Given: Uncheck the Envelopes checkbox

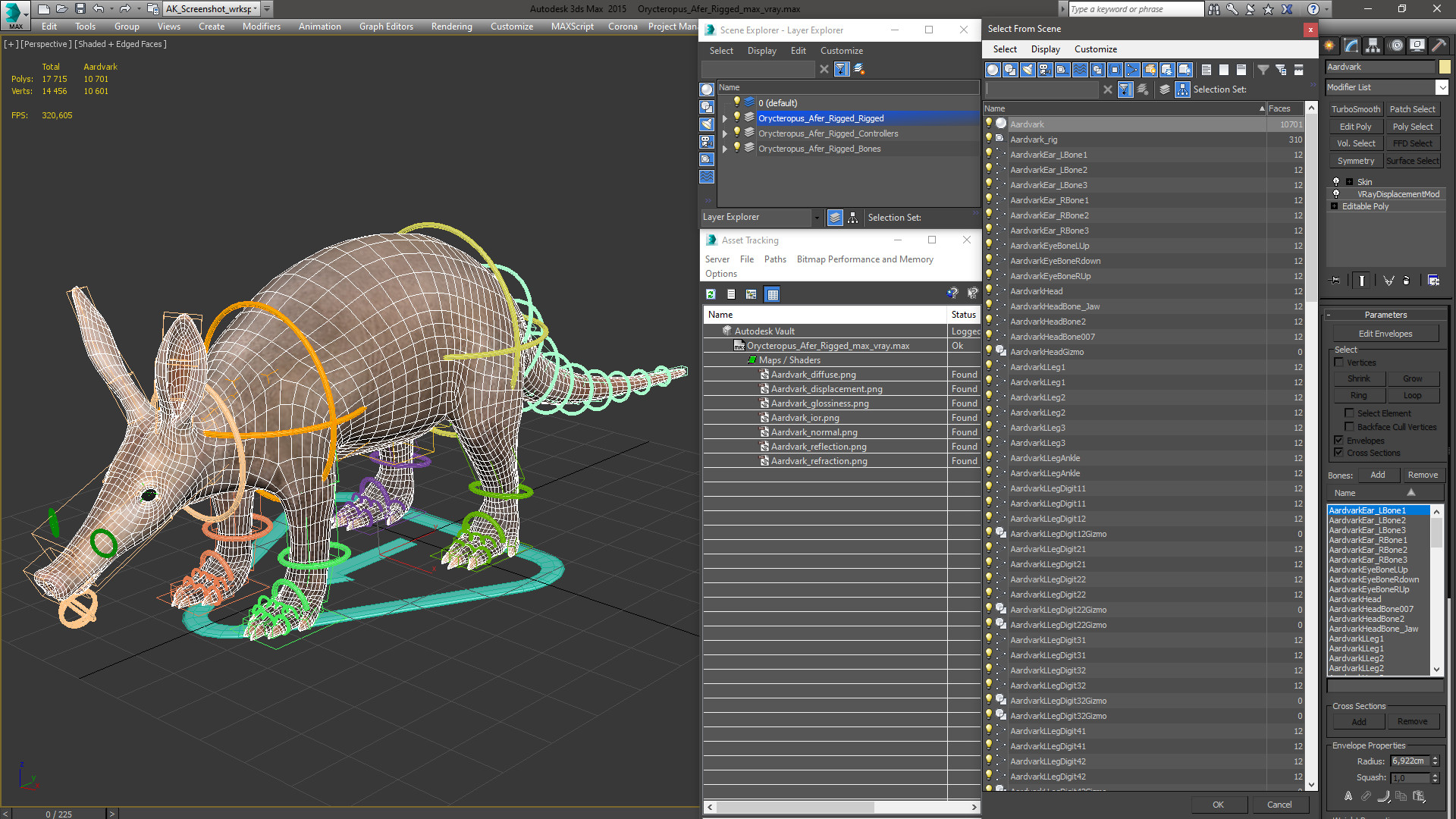Looking at the screenshot, I should 1339,441.
